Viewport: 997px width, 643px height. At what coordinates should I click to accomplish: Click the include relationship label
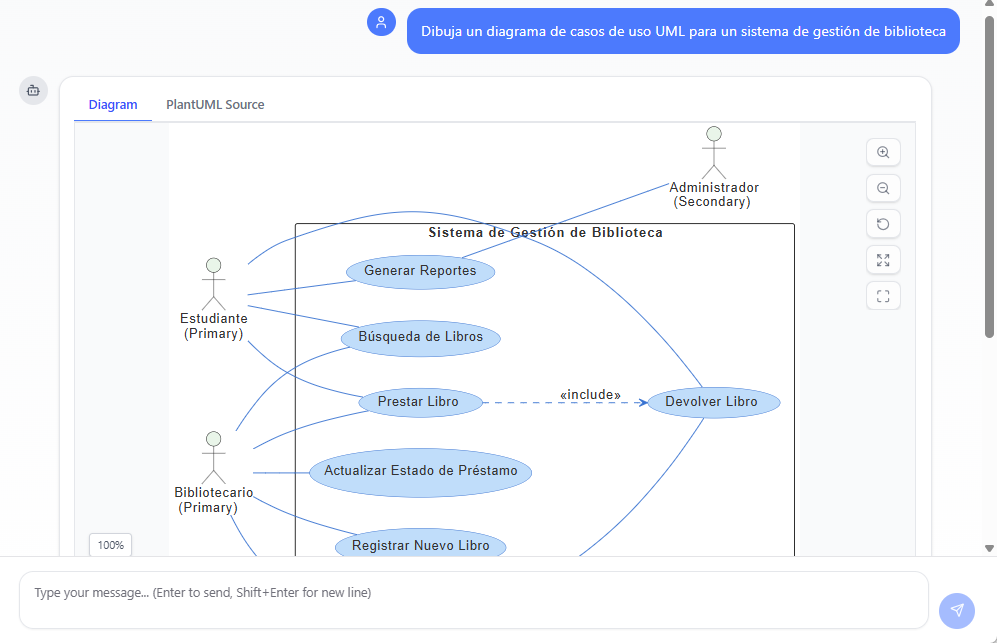590,394
